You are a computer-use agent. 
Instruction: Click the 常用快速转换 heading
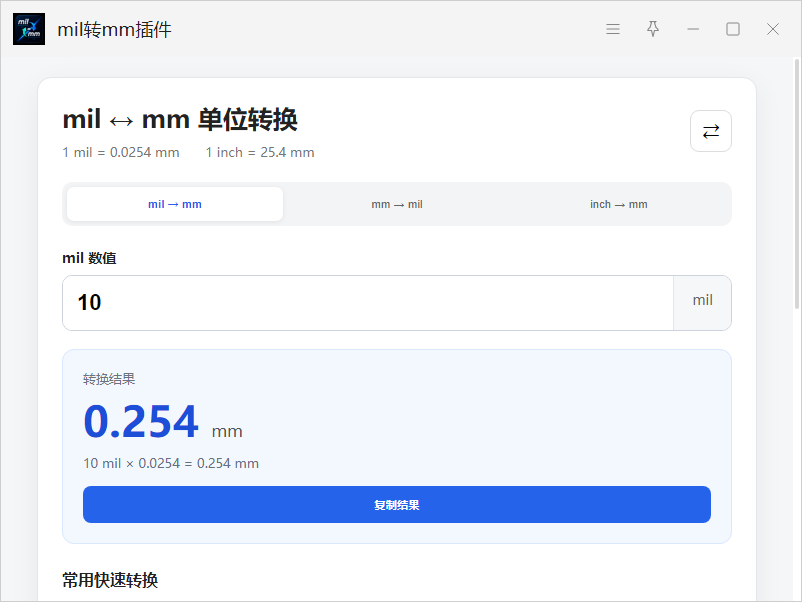tap(110, 580)
